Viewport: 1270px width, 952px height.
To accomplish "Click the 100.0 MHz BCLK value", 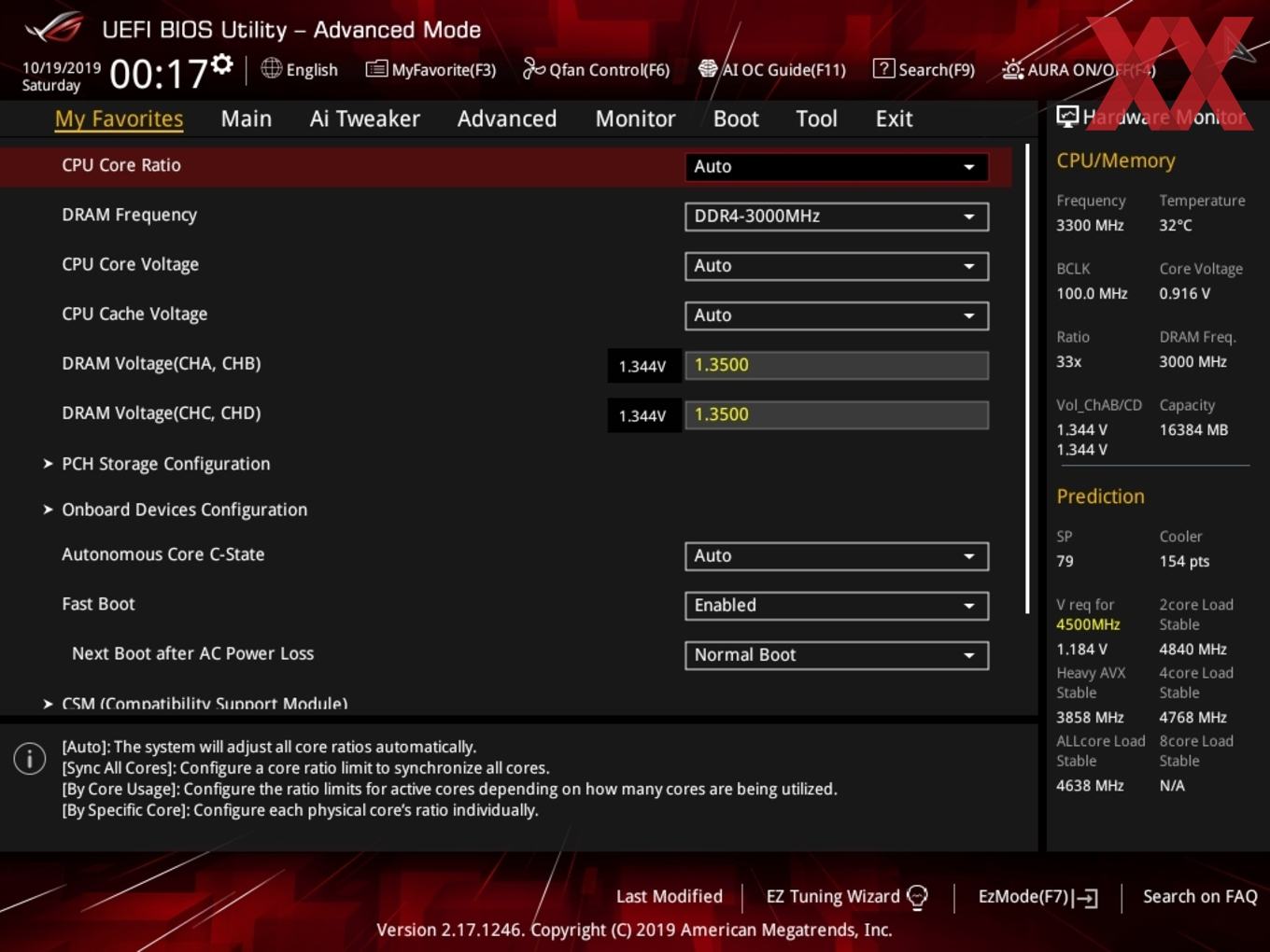I will click(1092, 293).
